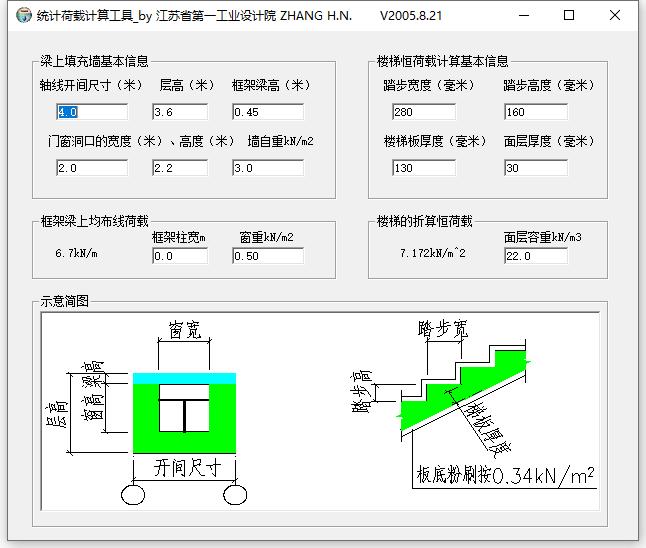Click the 层高（米） label
This screenshot has width=646, height=548.
point(187,85)
